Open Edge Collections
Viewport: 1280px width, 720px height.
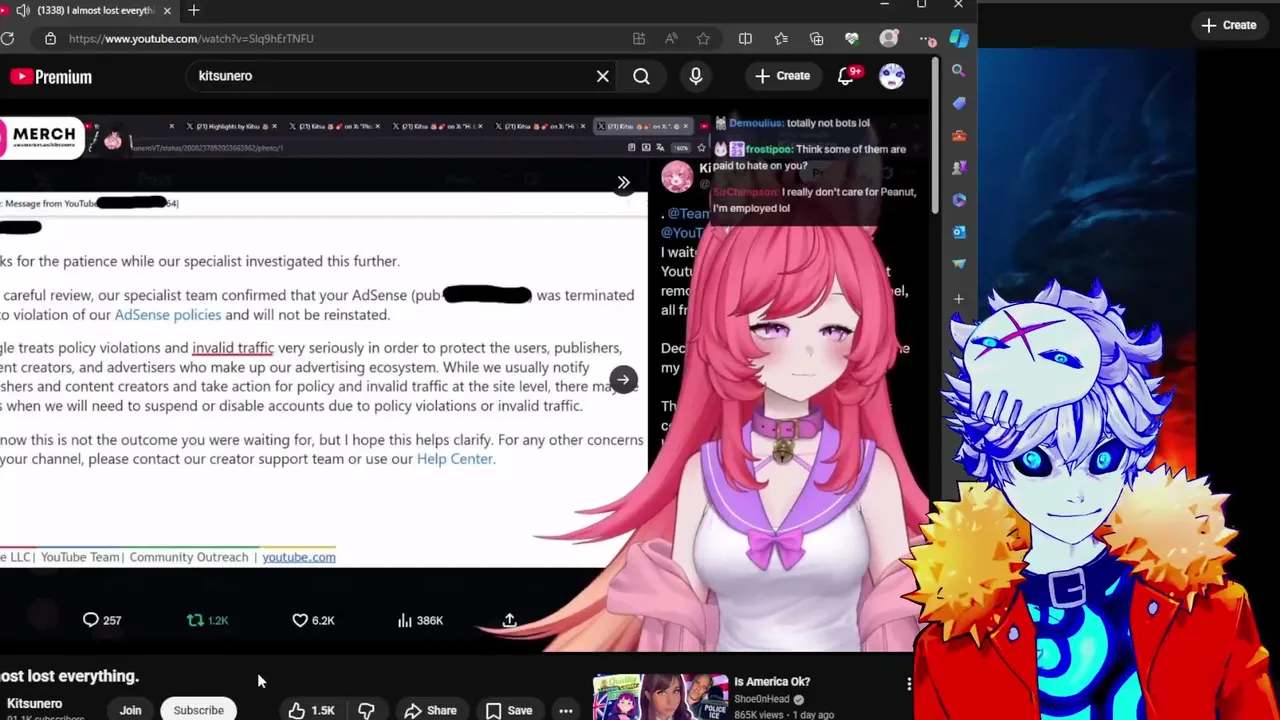817,39
